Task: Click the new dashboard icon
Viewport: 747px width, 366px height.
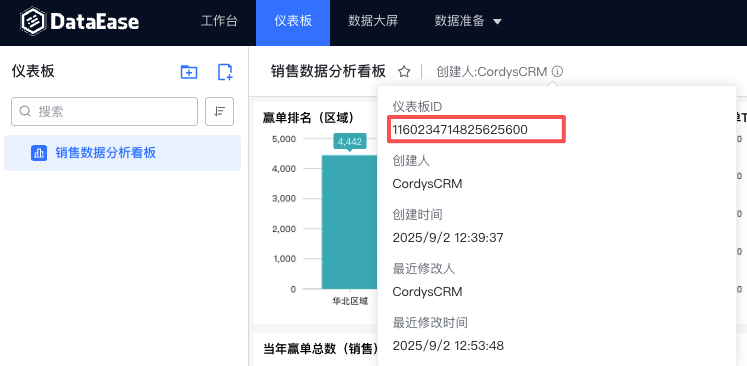Action: (225, 72)
